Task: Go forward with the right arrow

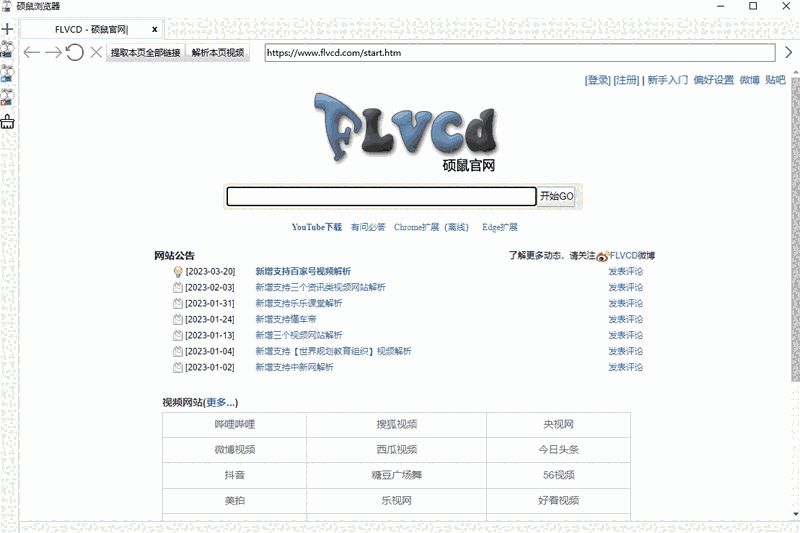Action: pos(53,53)
